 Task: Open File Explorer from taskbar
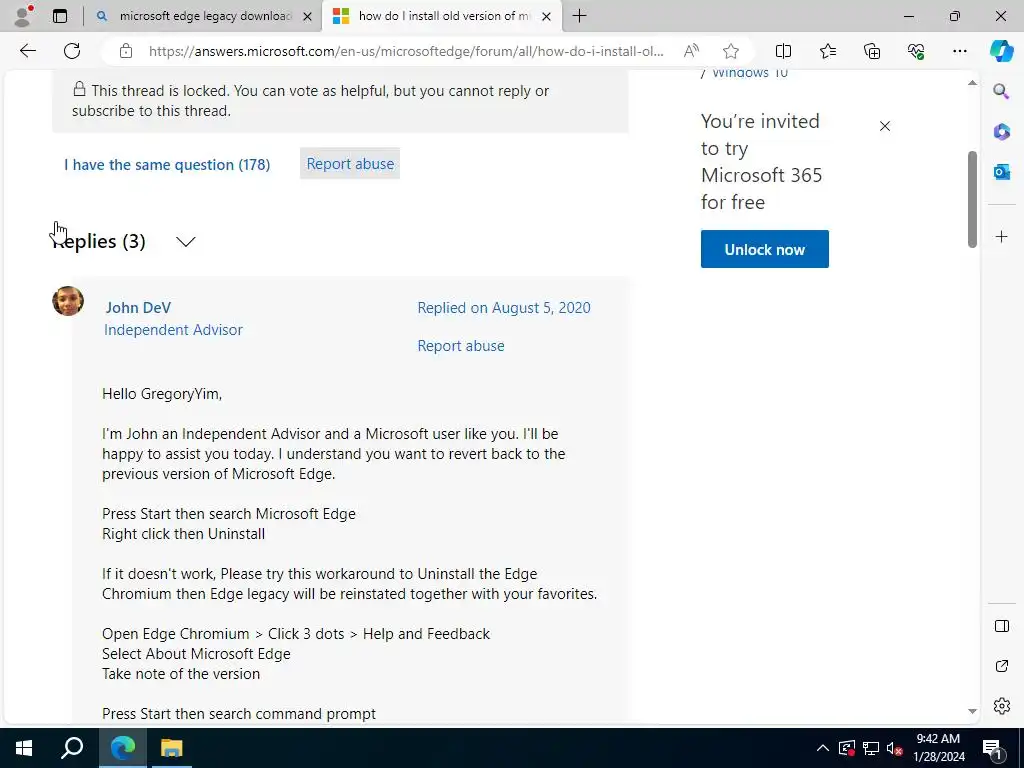(x=171, y=748)
